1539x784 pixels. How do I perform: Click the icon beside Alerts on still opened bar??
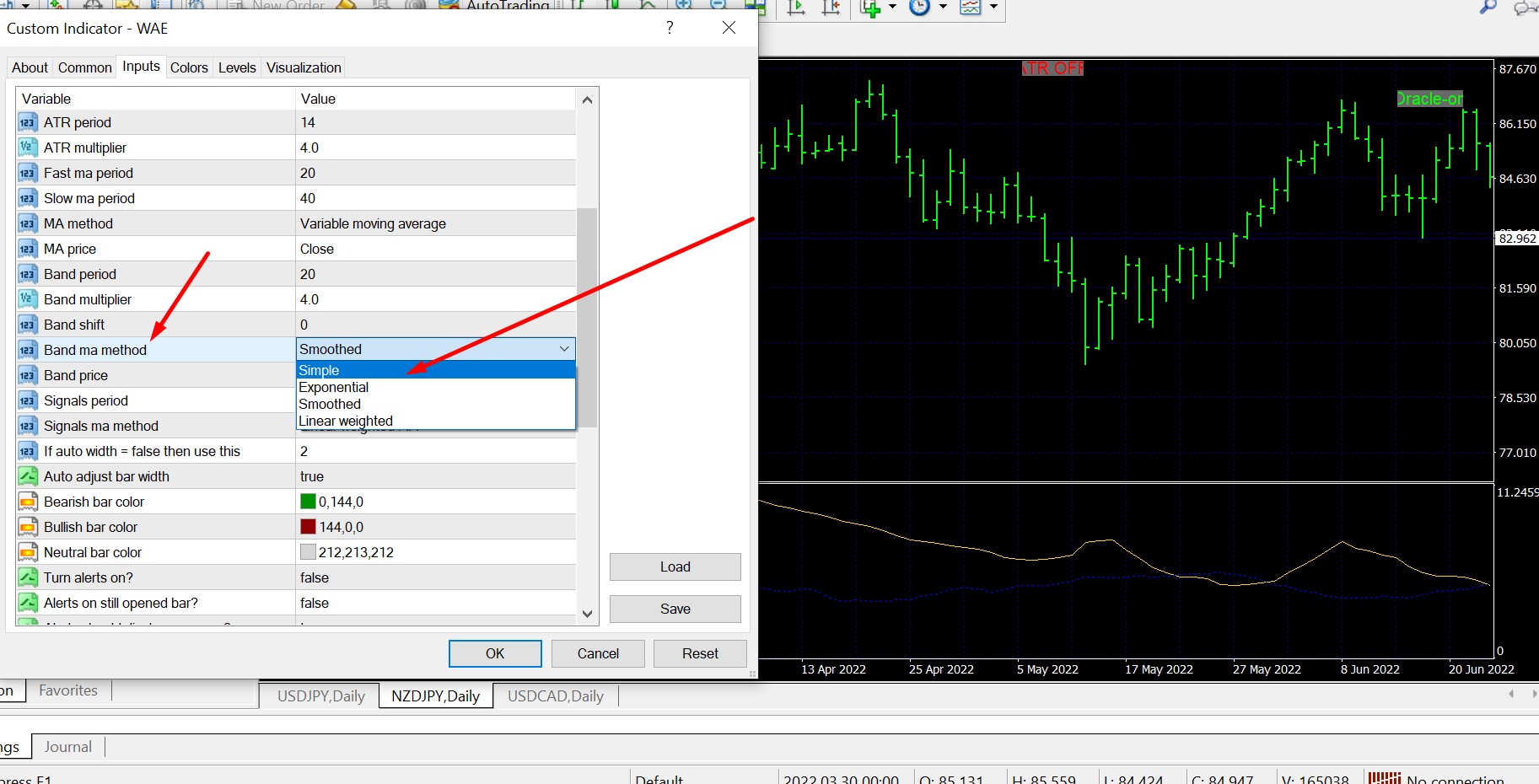pyautogui.click(x=28, y=603)
